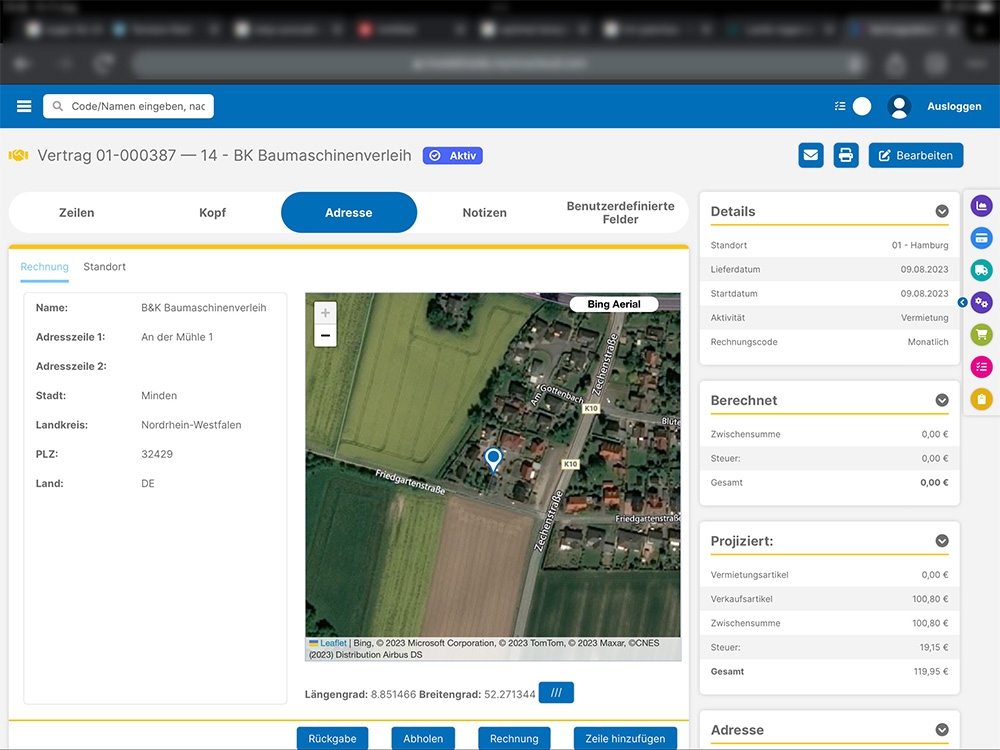Click the Landkreis value Nordrhein-Westfalen
Image resolution: width=1000 pixels, height=750 pixels.
pos(191,425)
